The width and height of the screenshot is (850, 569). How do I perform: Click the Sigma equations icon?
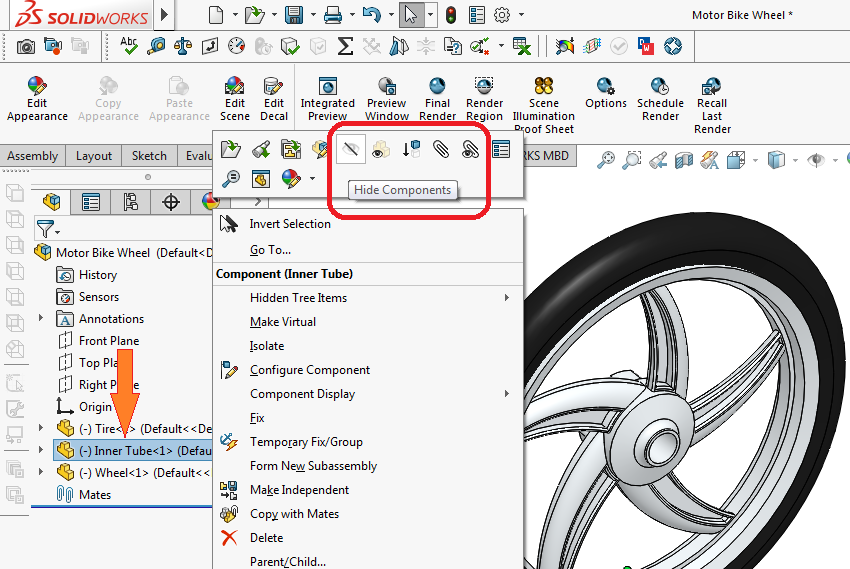click(345, 46)
